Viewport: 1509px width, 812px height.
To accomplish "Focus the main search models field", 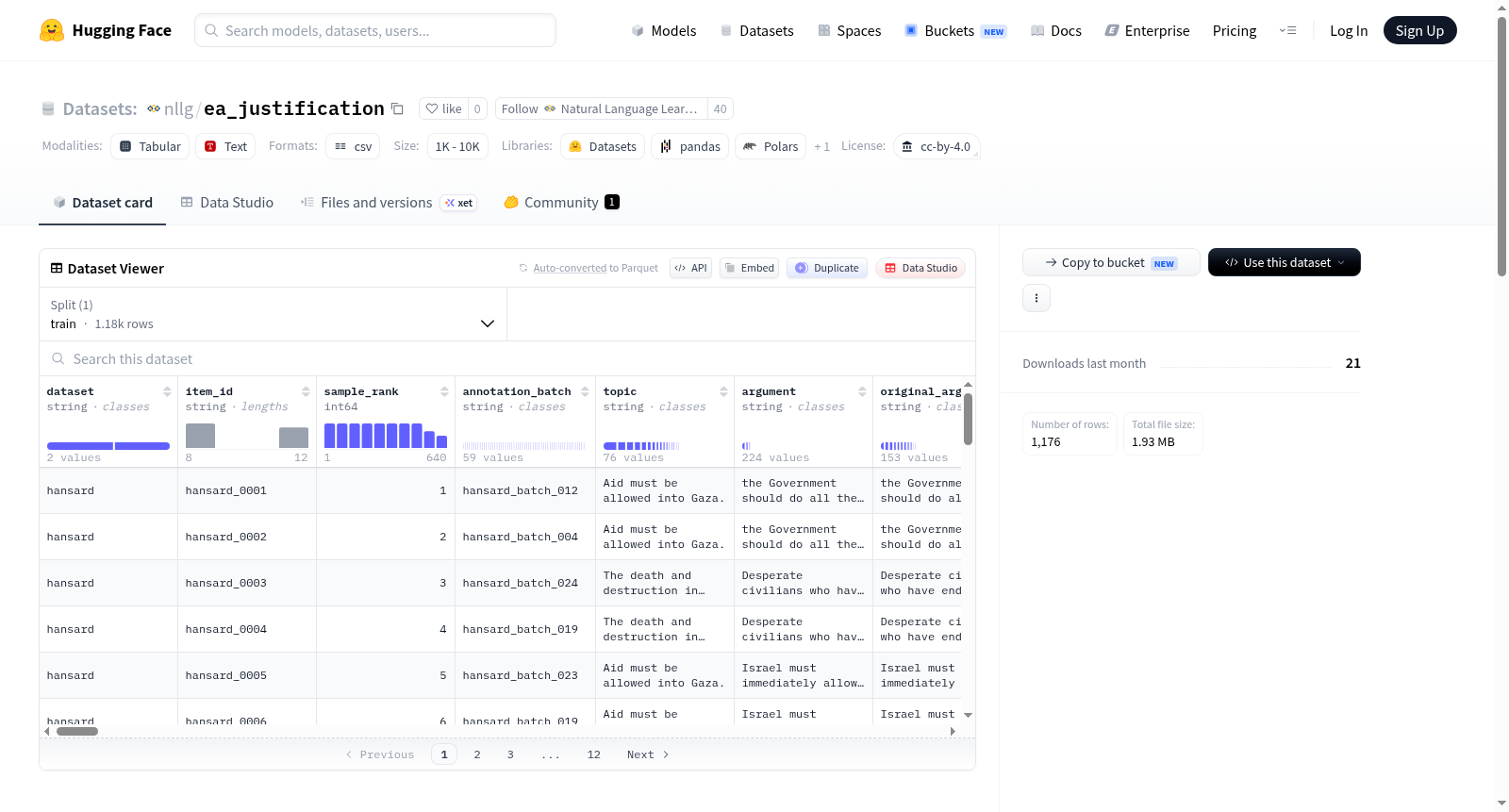I will [375, 30].
